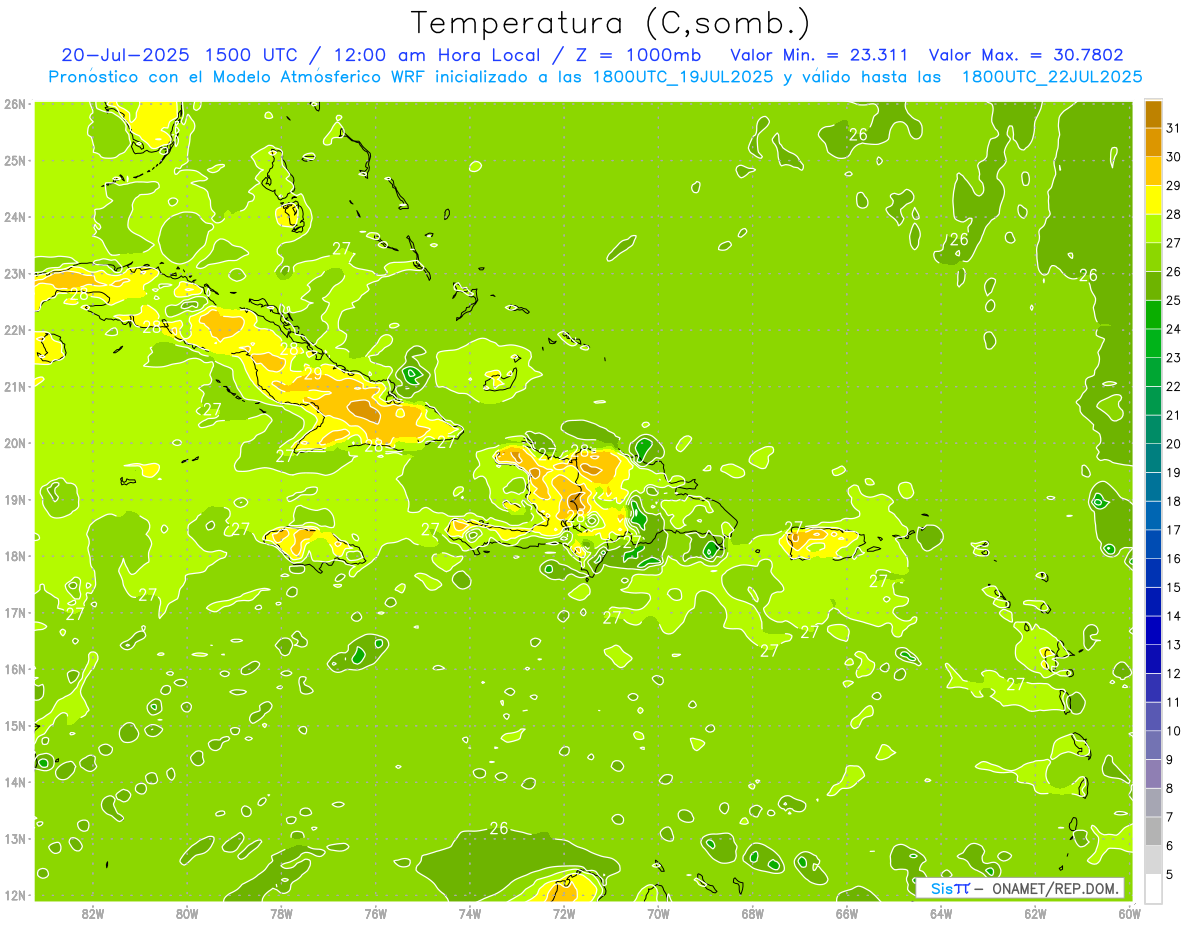The image size is (1200, 927).
Task: Click the 68W longitude axis label
Action: click(753, 913)
